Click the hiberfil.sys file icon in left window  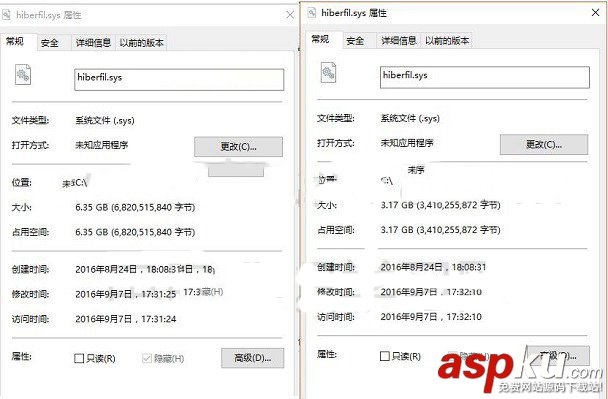coord(23,75)
